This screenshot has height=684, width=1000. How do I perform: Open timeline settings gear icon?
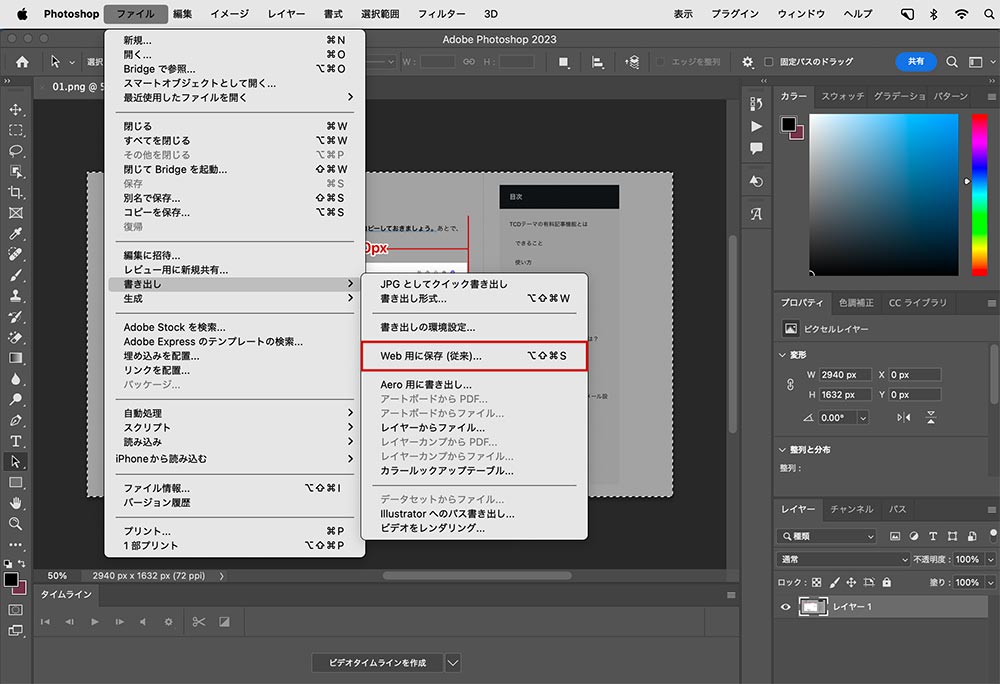(168, 622)
